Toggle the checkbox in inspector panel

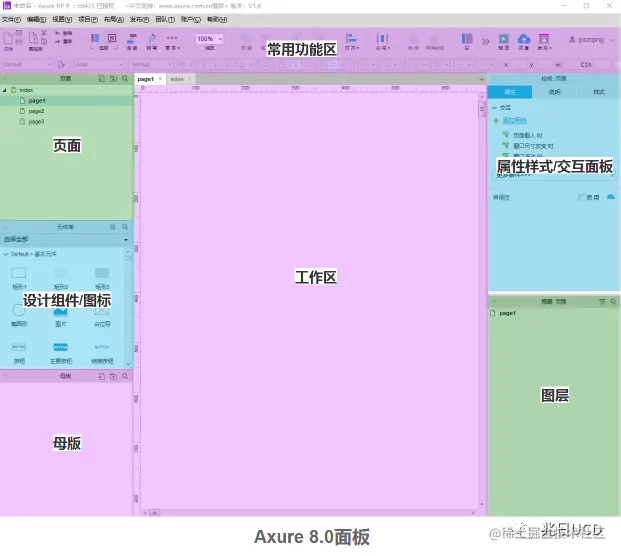click(581, 197)
